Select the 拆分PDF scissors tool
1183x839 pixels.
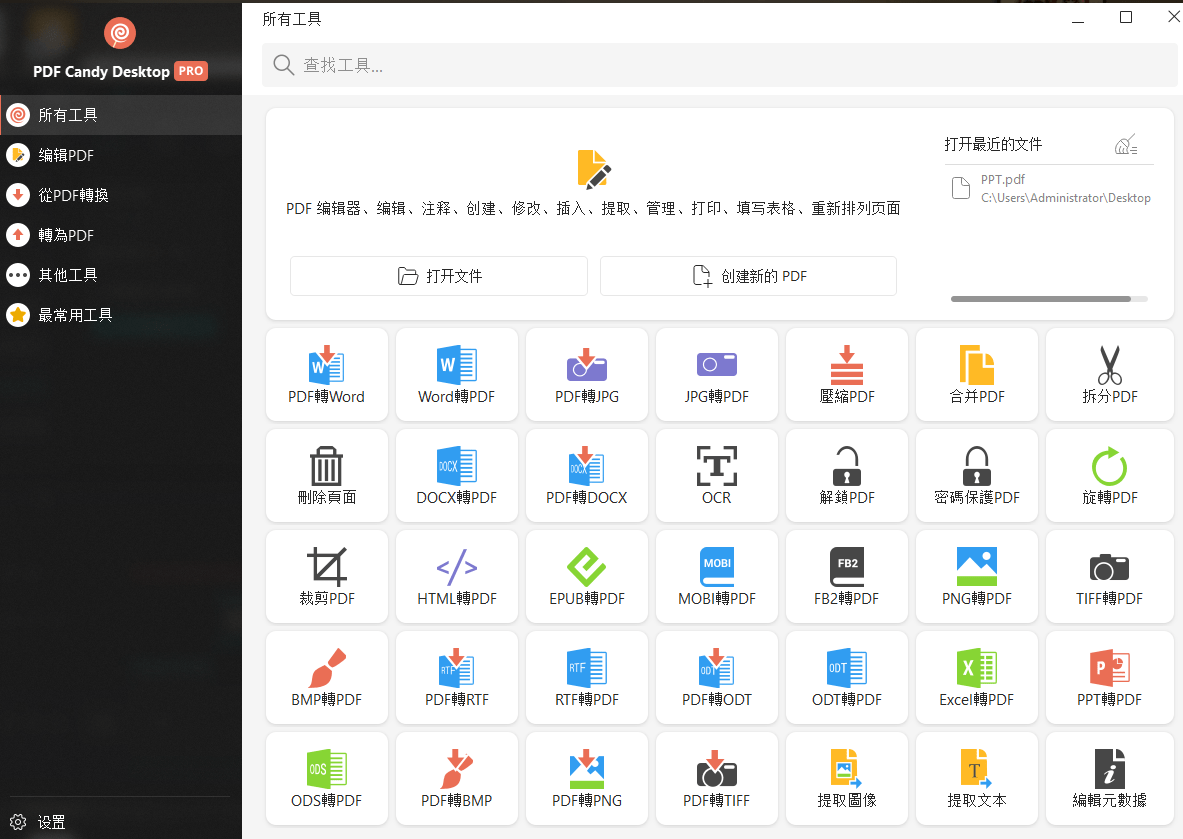tap(1109, 375)
